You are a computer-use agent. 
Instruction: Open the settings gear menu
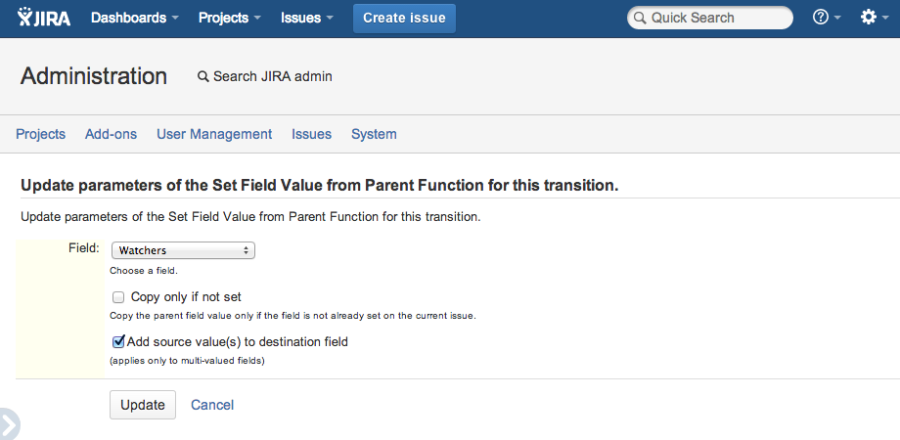coord(874,18)
